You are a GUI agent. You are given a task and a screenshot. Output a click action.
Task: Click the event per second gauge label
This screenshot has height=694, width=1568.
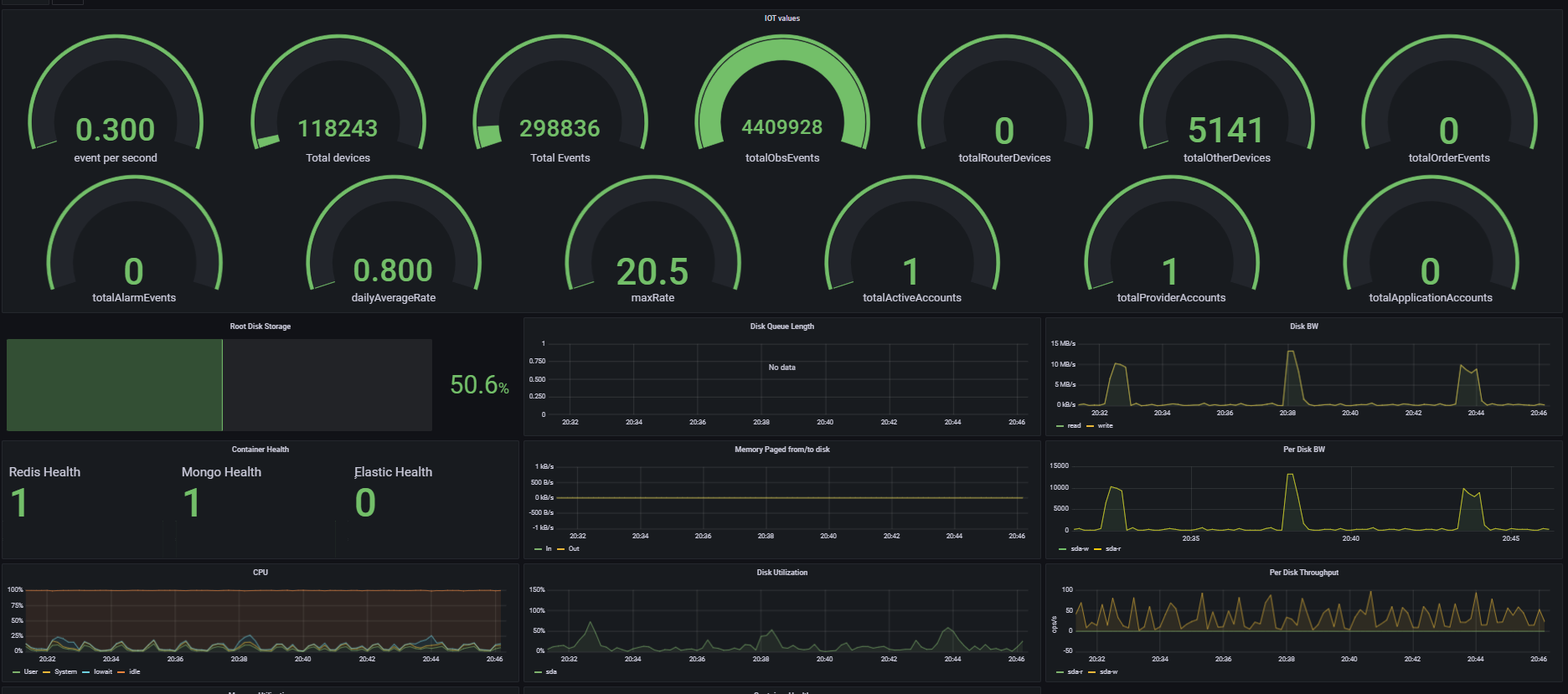pos(116,158)
